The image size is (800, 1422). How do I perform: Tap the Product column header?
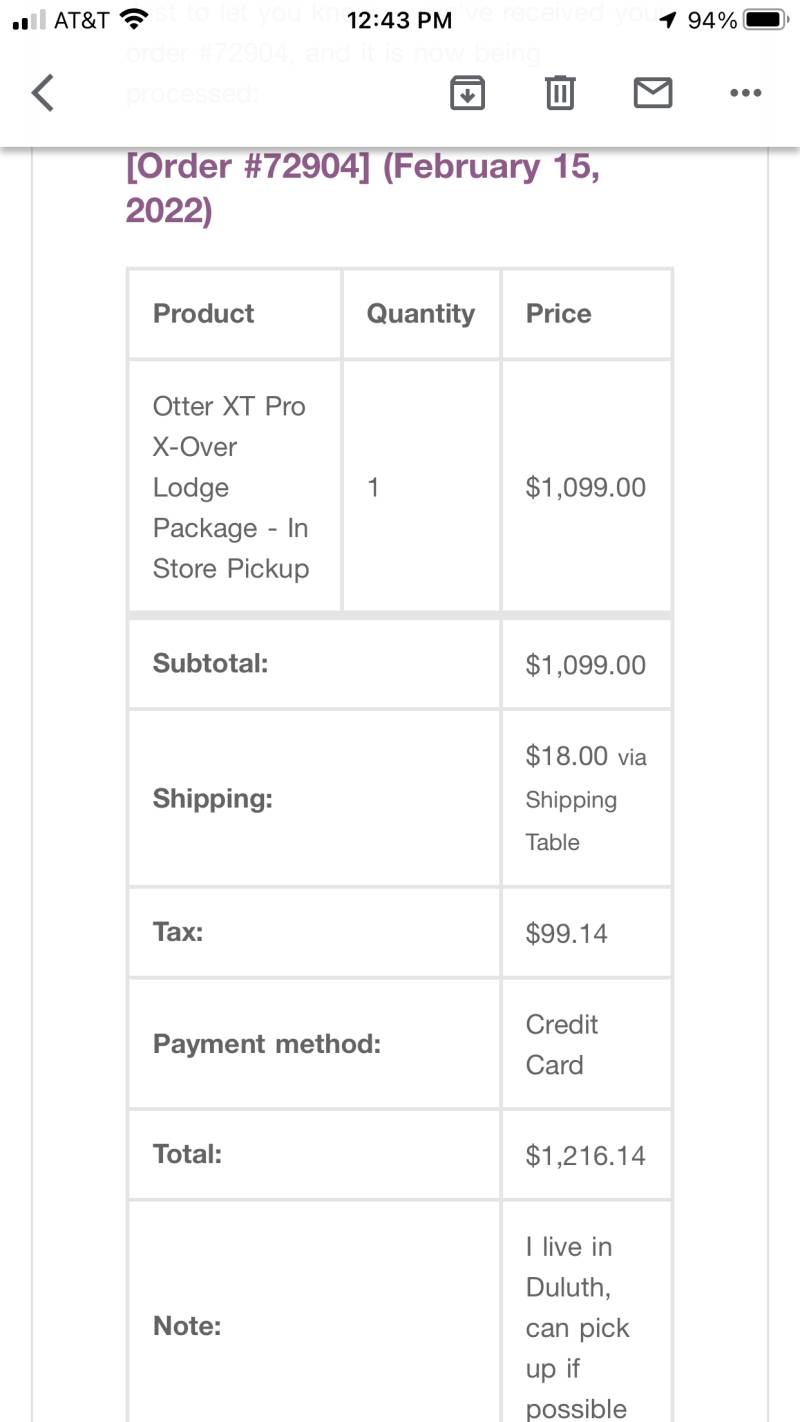tap(203, 313)
